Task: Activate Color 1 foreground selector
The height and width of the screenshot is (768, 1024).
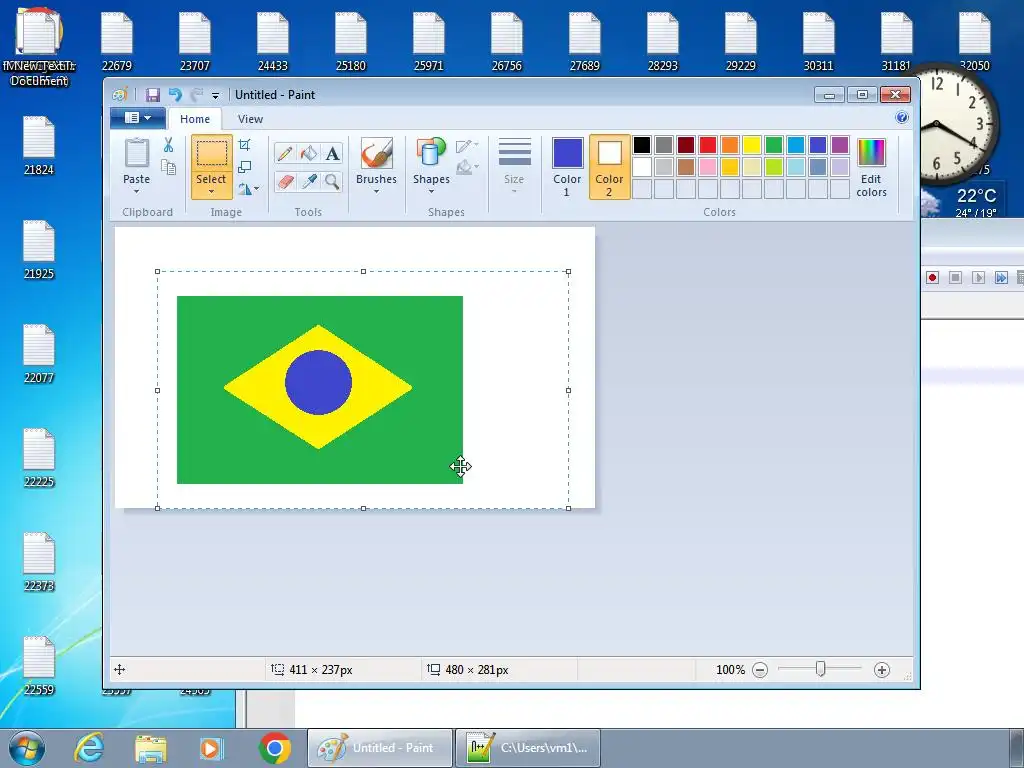Action: [567, 167]
